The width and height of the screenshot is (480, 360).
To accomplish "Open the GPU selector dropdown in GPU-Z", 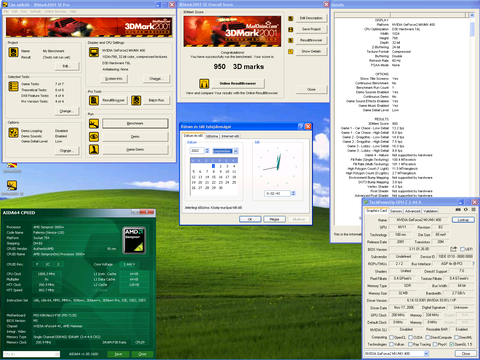I will (x=426, y=353).
